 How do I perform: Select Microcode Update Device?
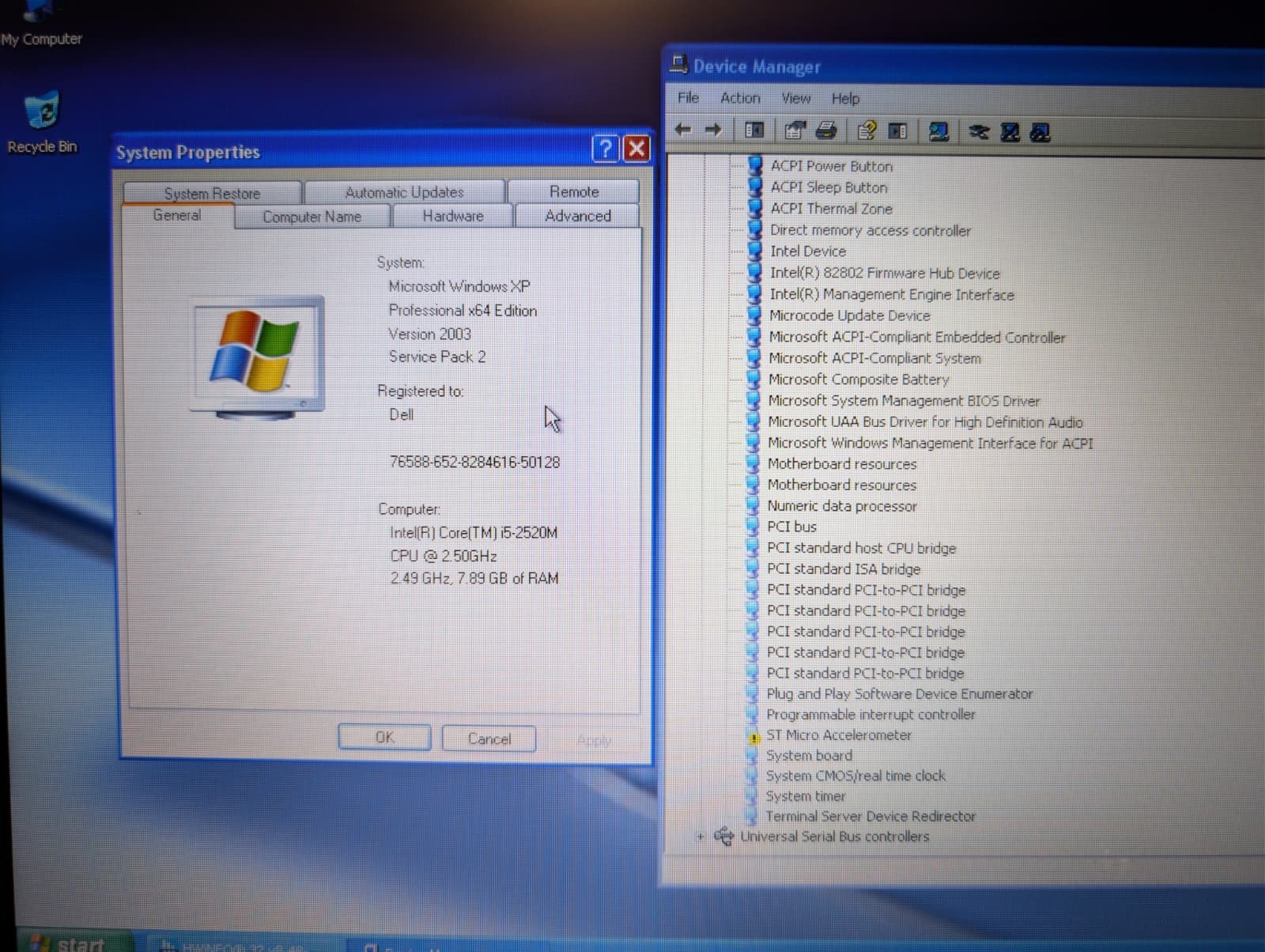[x=849, y=315]
